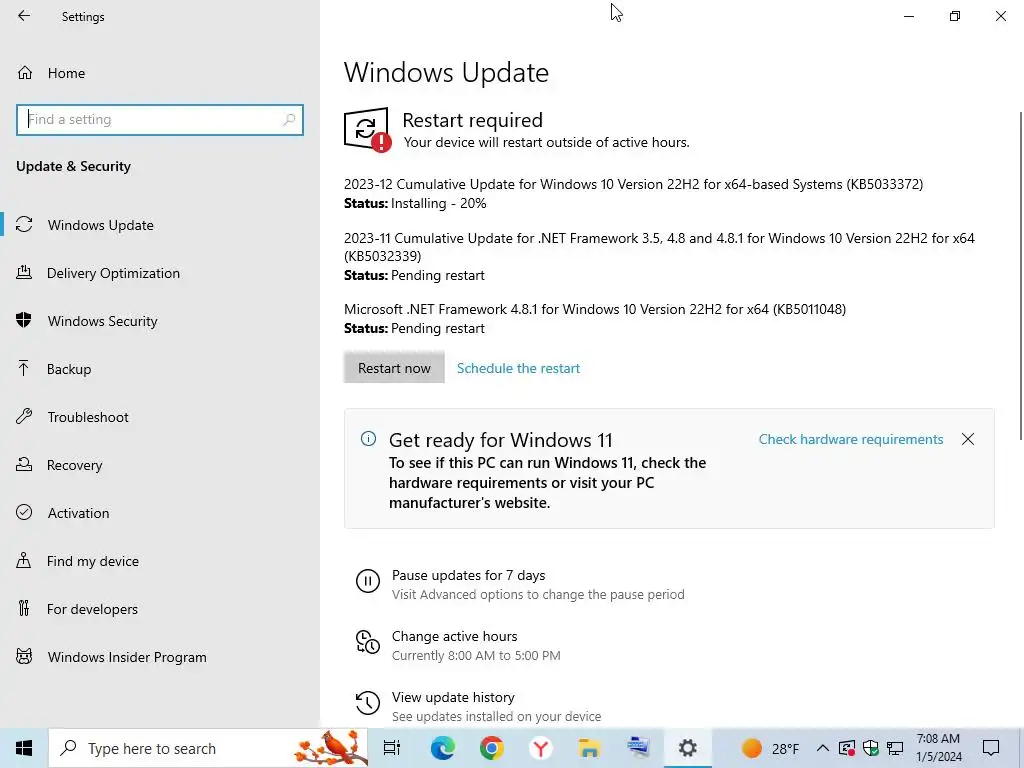Click the info icon in Windows 11 banner
The width and height of the screenshot is (1024, 768).
point(368,439)
